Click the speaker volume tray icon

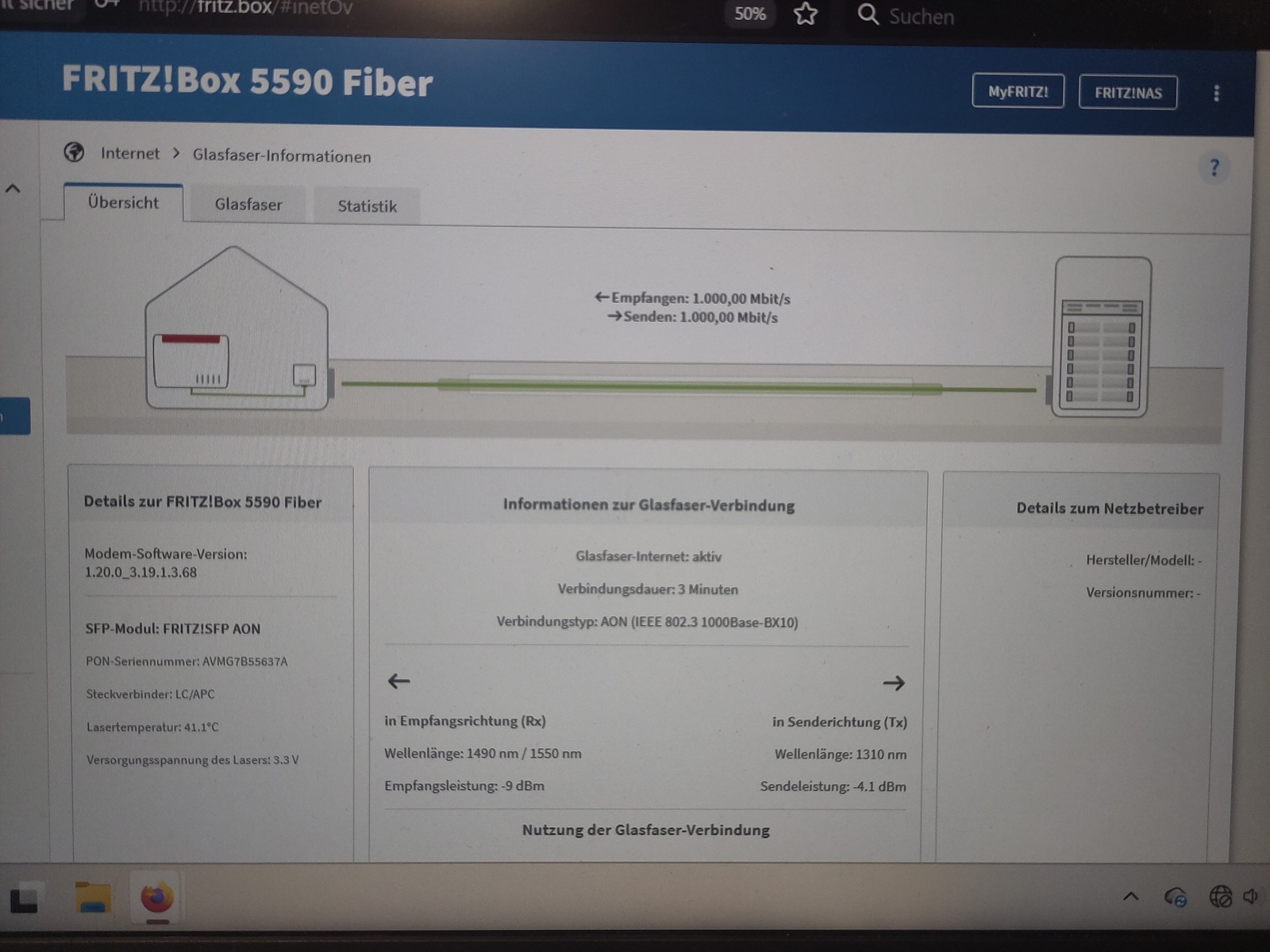click(x=1252, y=896)
